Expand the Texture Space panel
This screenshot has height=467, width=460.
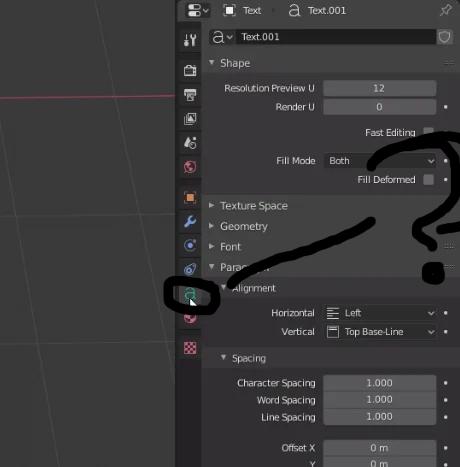tap(211, 206)
